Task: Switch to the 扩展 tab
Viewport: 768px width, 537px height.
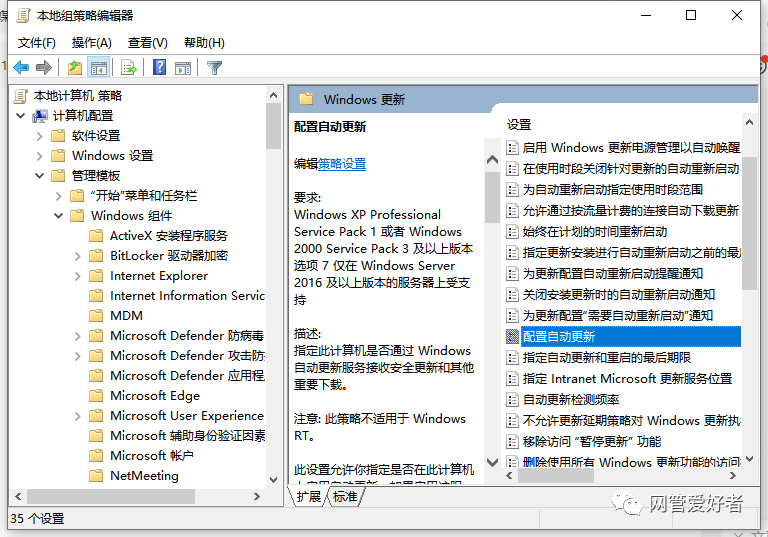Action: click(x=309, y=496)
